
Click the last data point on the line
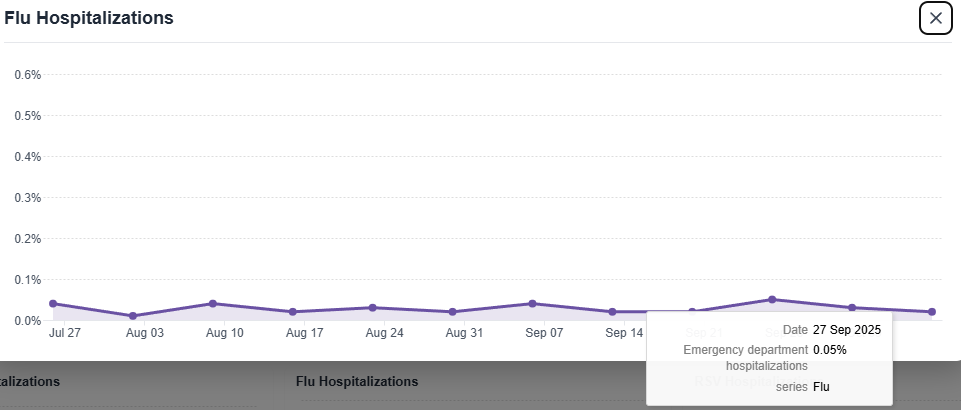coord(932,312)
